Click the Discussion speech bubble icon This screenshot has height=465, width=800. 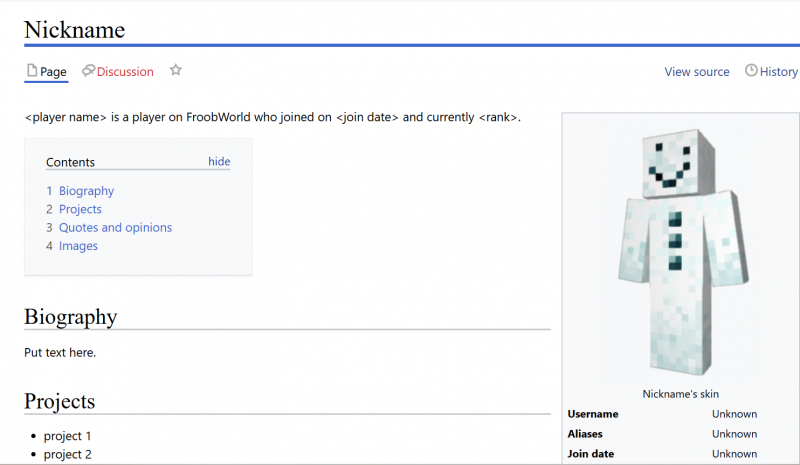pos(88,70)
